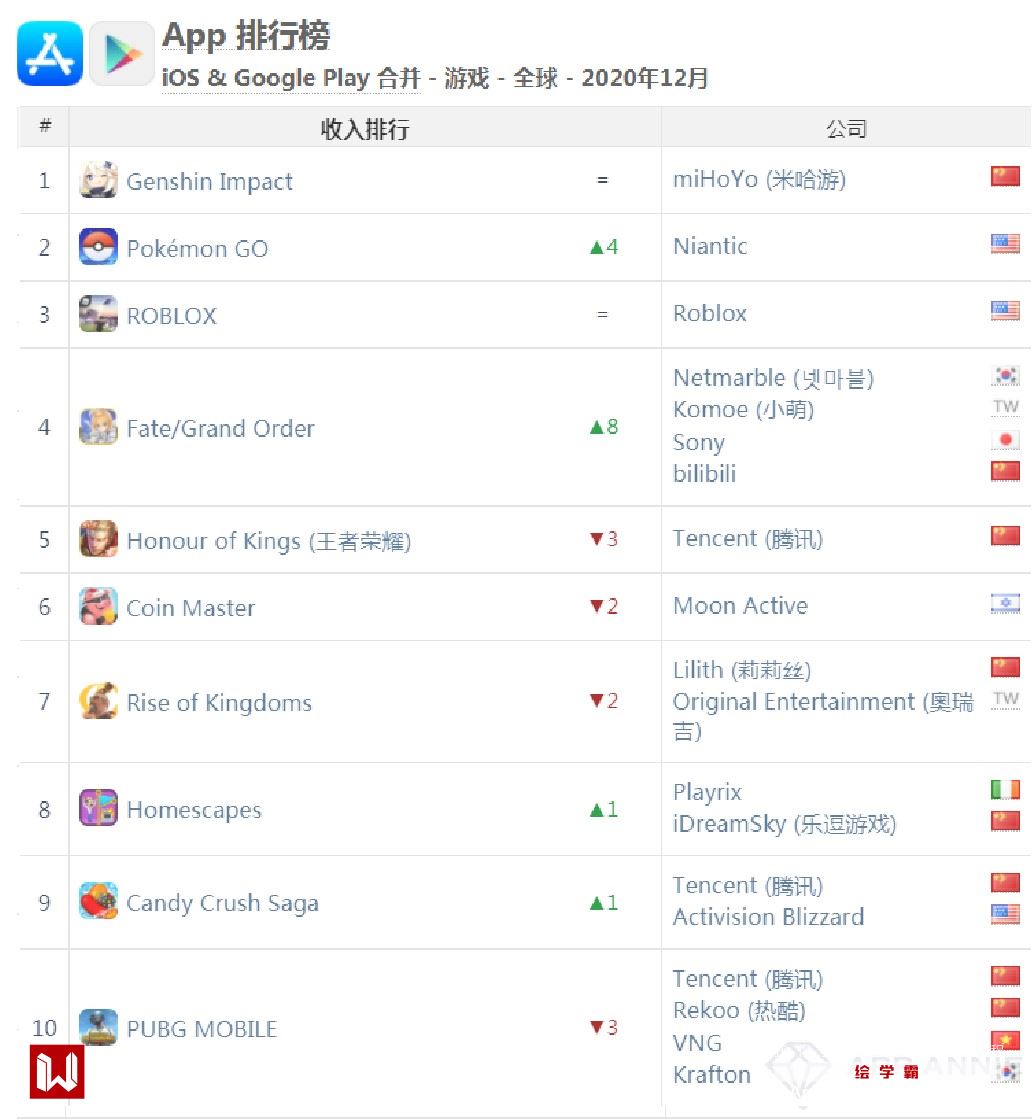Open the VNG company link
This screenshot has width=1034, height=1120.
tap(697, 1044)
